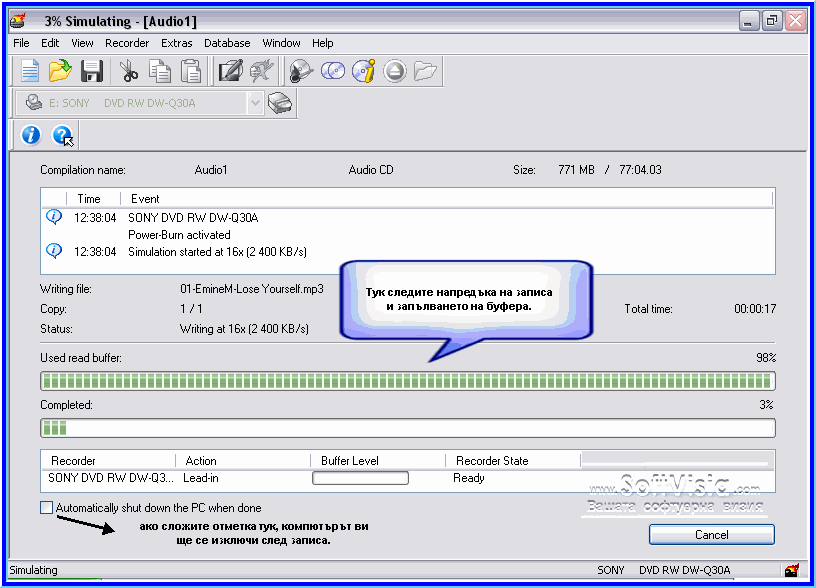816x588 pixels.
Task: Click the '01-EmineM-Lose Yourself.mp3' file name
Action: pos(252,289)
